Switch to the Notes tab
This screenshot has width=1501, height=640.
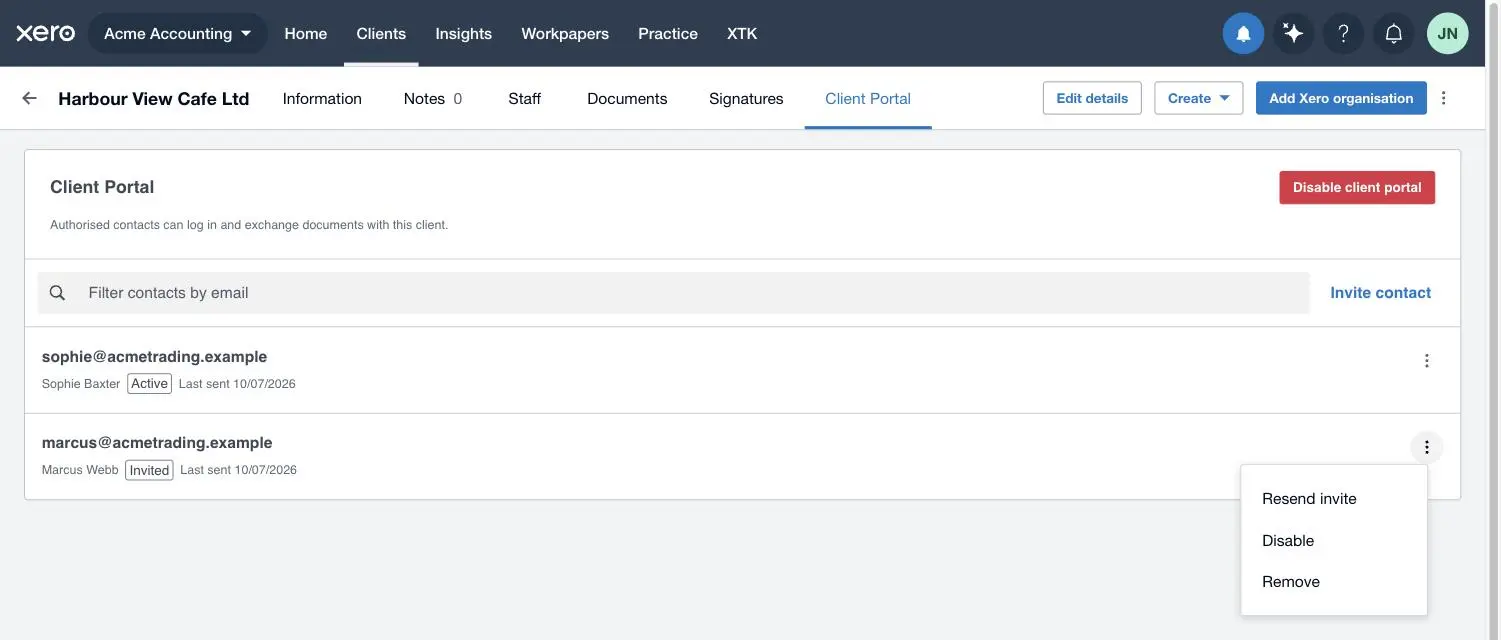pyautogui.click(x=433, y=98)
